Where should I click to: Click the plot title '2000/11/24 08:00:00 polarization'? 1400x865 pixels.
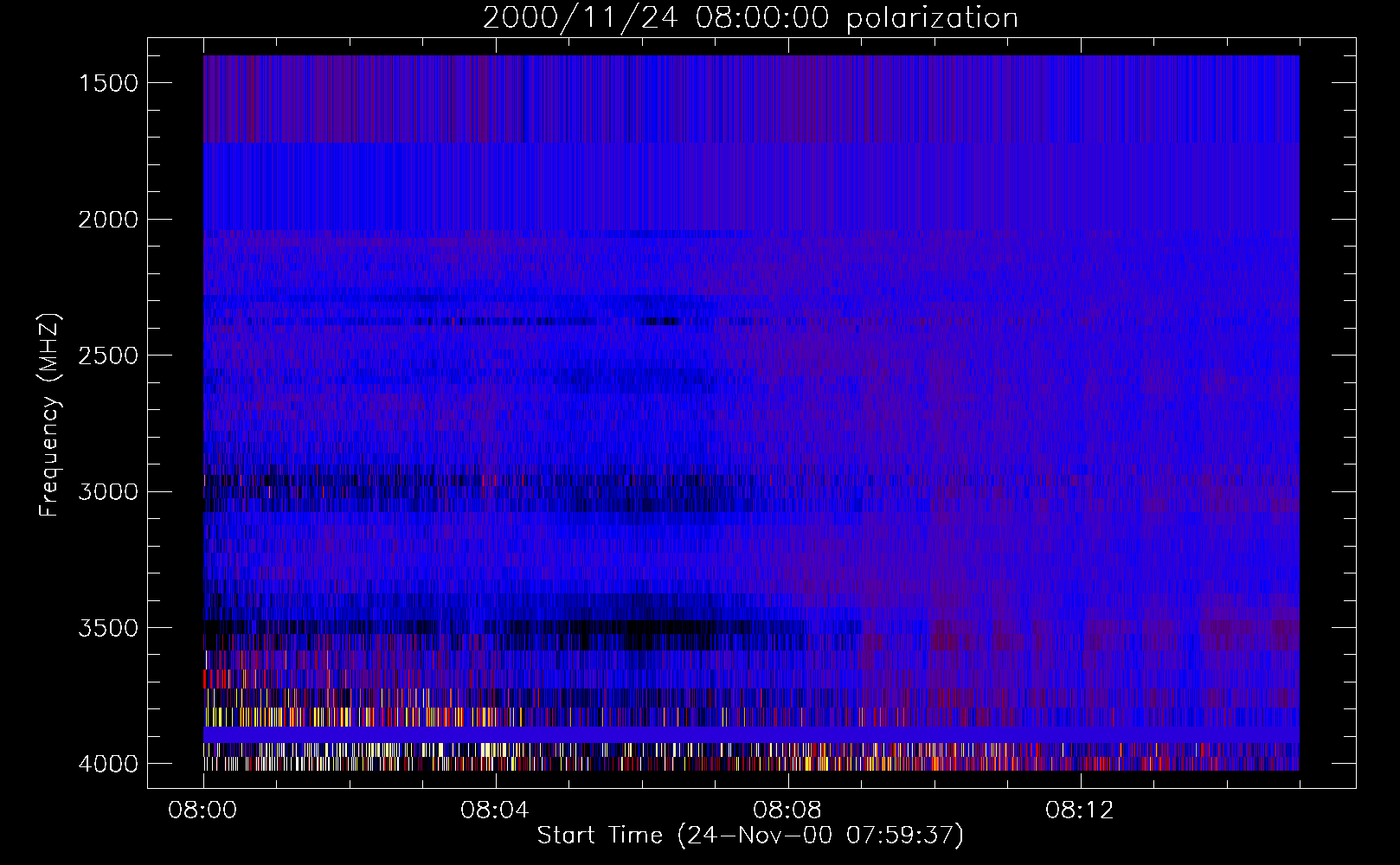point(750,18)
